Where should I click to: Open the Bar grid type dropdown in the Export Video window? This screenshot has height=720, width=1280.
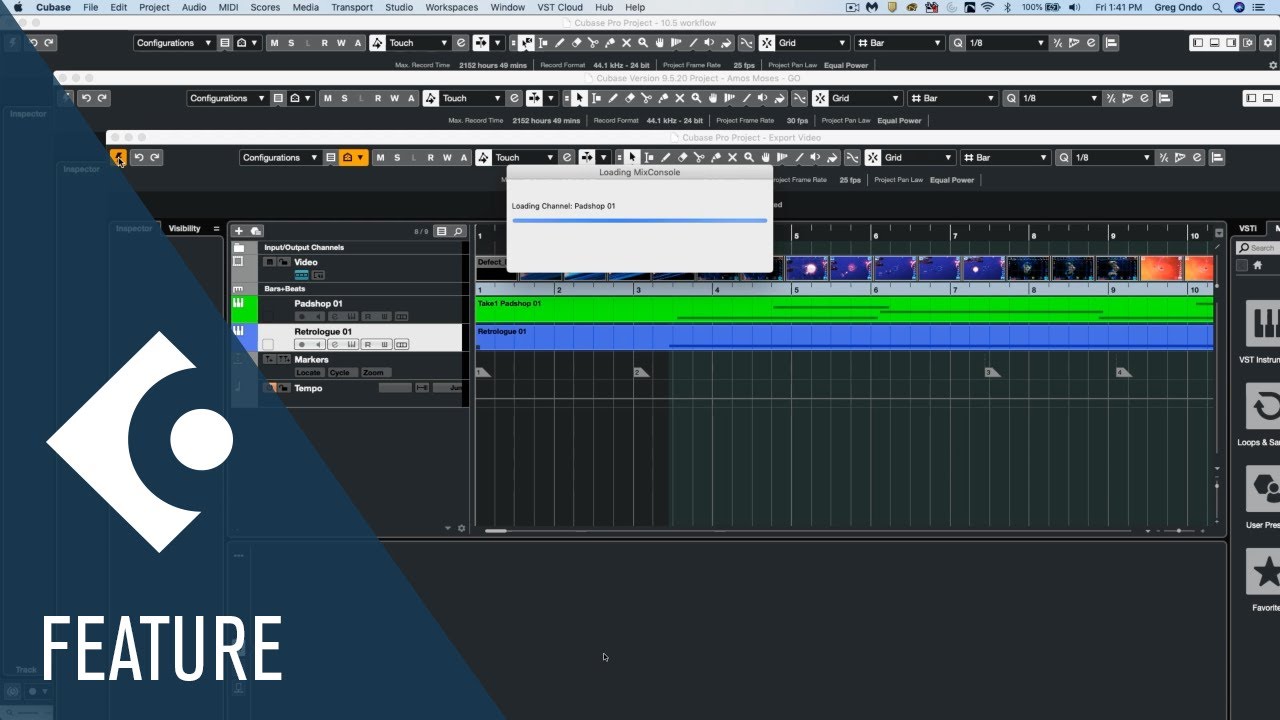[1007, 157]
